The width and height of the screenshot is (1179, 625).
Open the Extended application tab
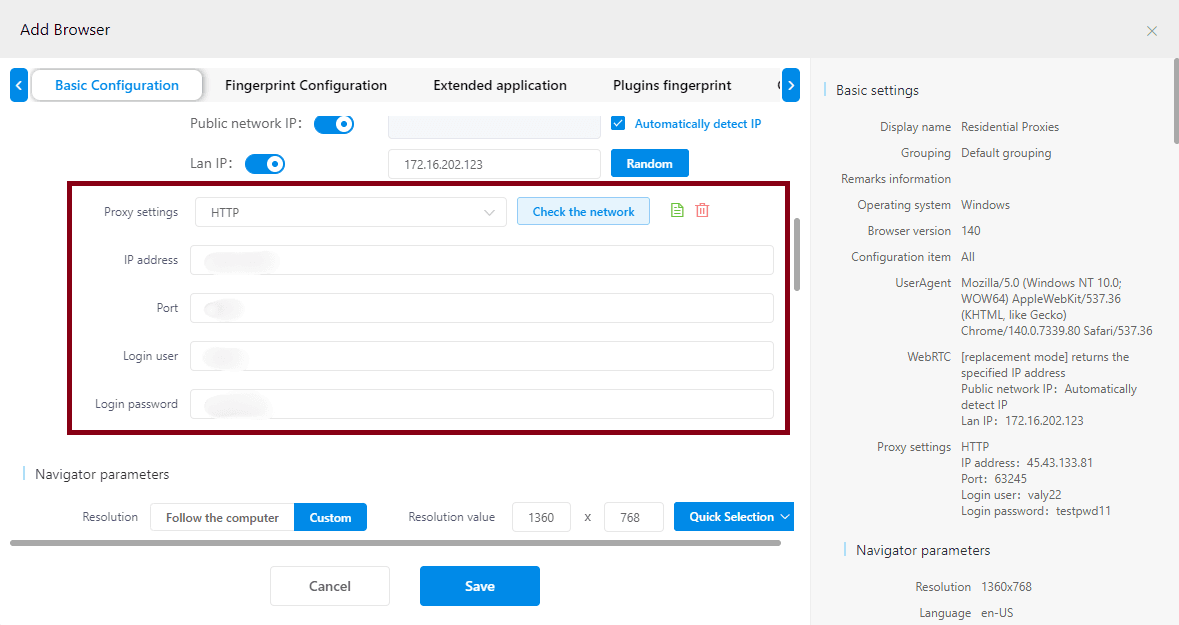click(x=499, y=85)
